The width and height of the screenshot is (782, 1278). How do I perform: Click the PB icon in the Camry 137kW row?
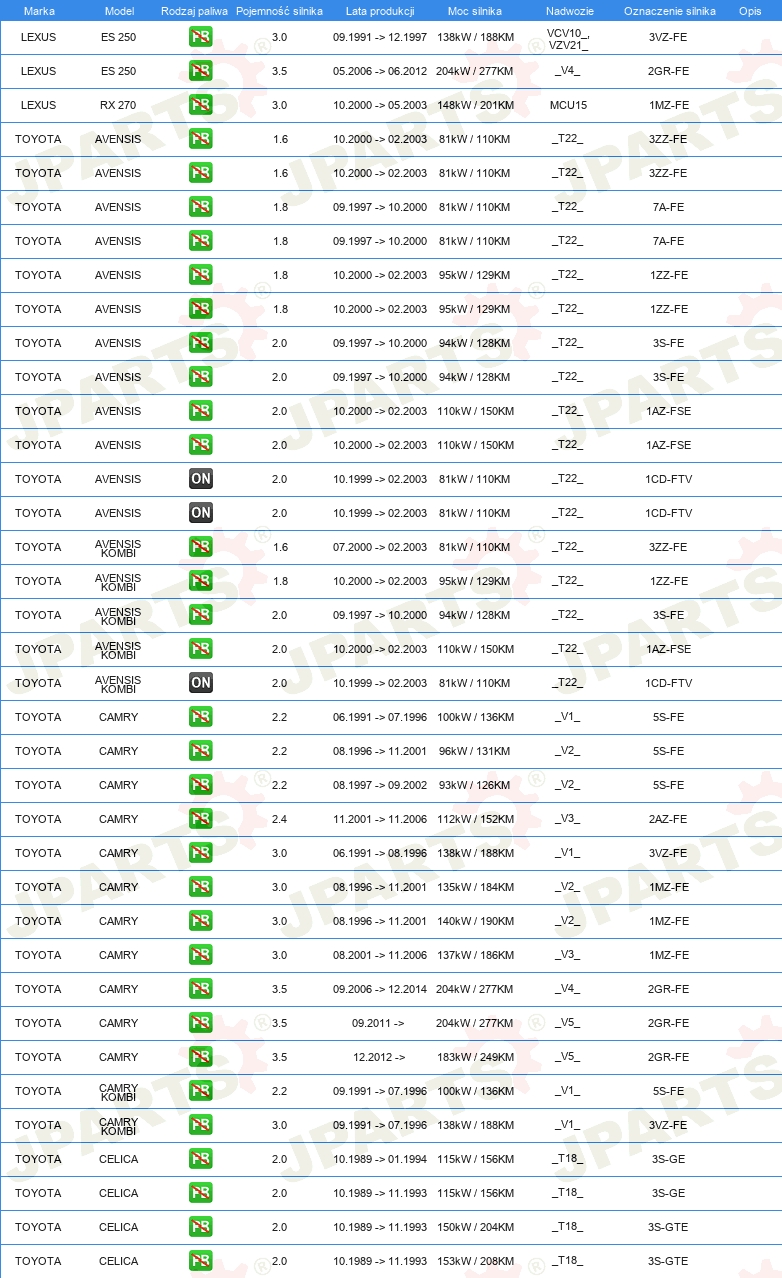tap(201, 955)
